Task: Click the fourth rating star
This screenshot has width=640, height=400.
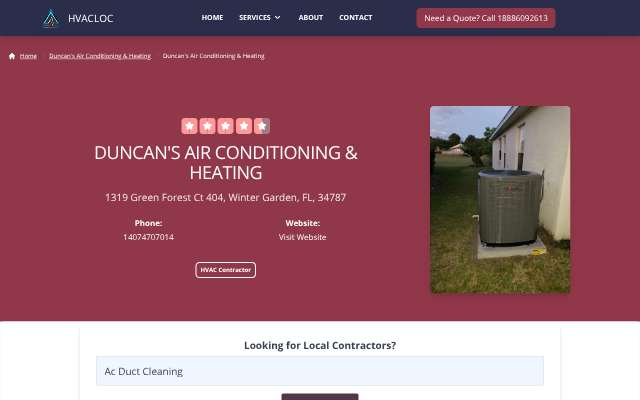Action: 244,126
